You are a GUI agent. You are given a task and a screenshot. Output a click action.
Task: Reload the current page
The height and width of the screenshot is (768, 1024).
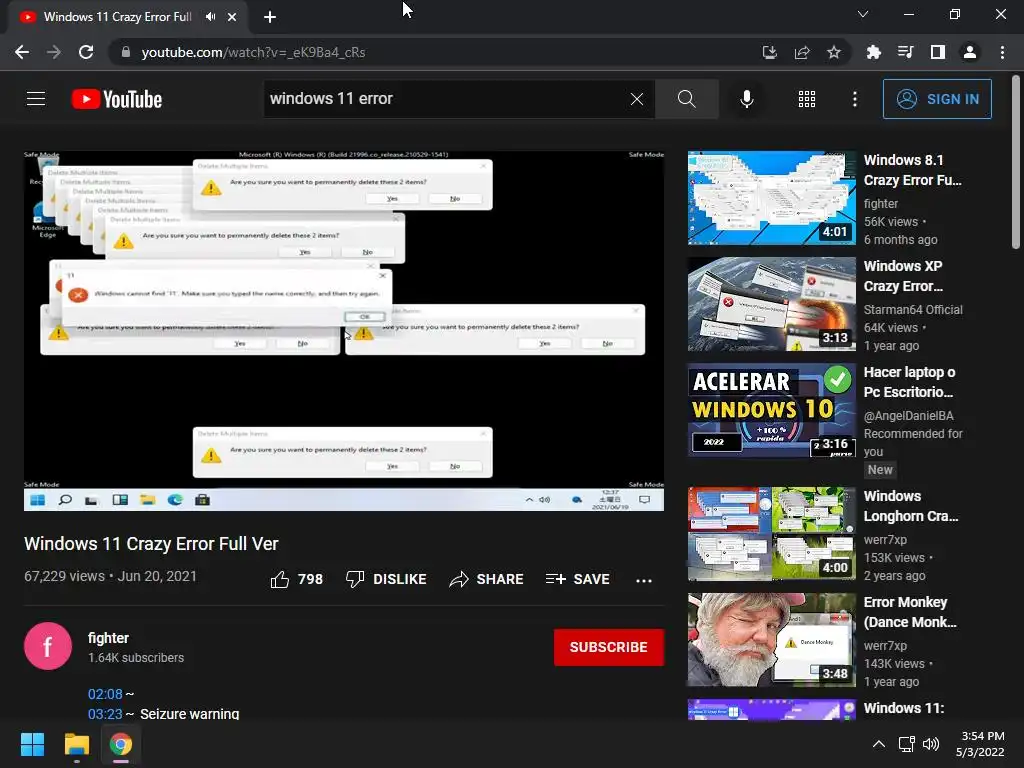click(86, 52)
